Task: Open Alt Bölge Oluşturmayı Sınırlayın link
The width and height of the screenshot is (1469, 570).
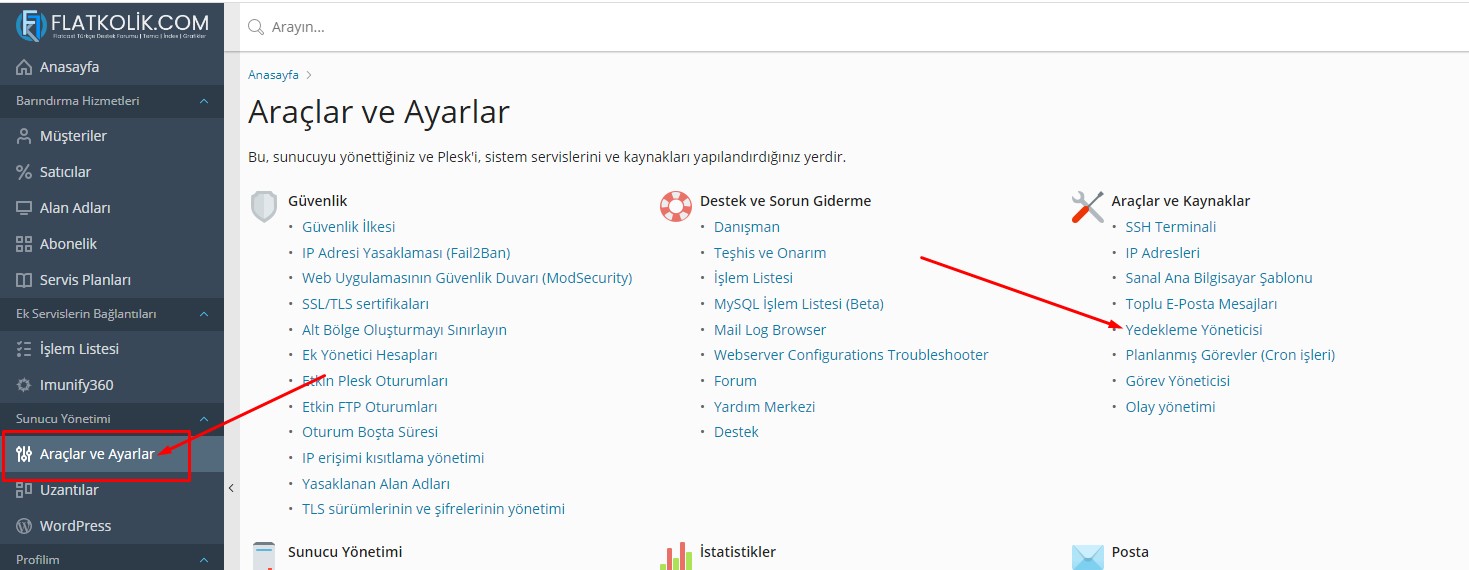Action: coord(404,330)
